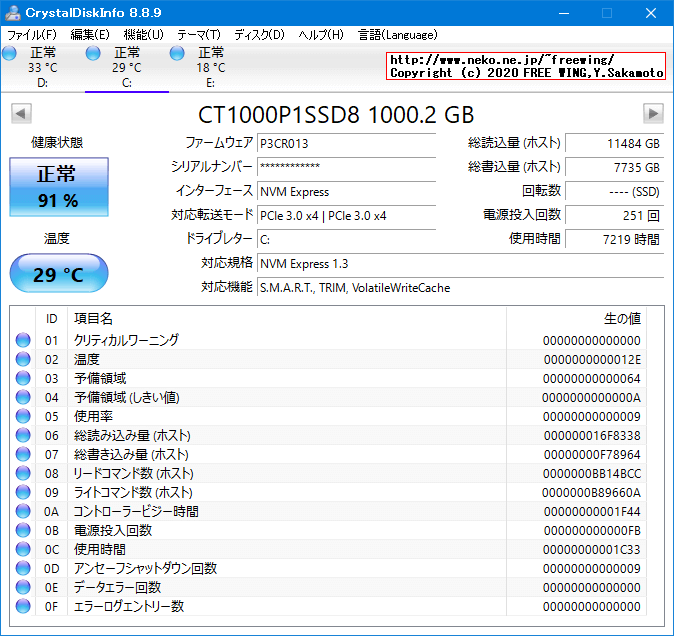Select raw value 000000016F8338

pos(592,436)
